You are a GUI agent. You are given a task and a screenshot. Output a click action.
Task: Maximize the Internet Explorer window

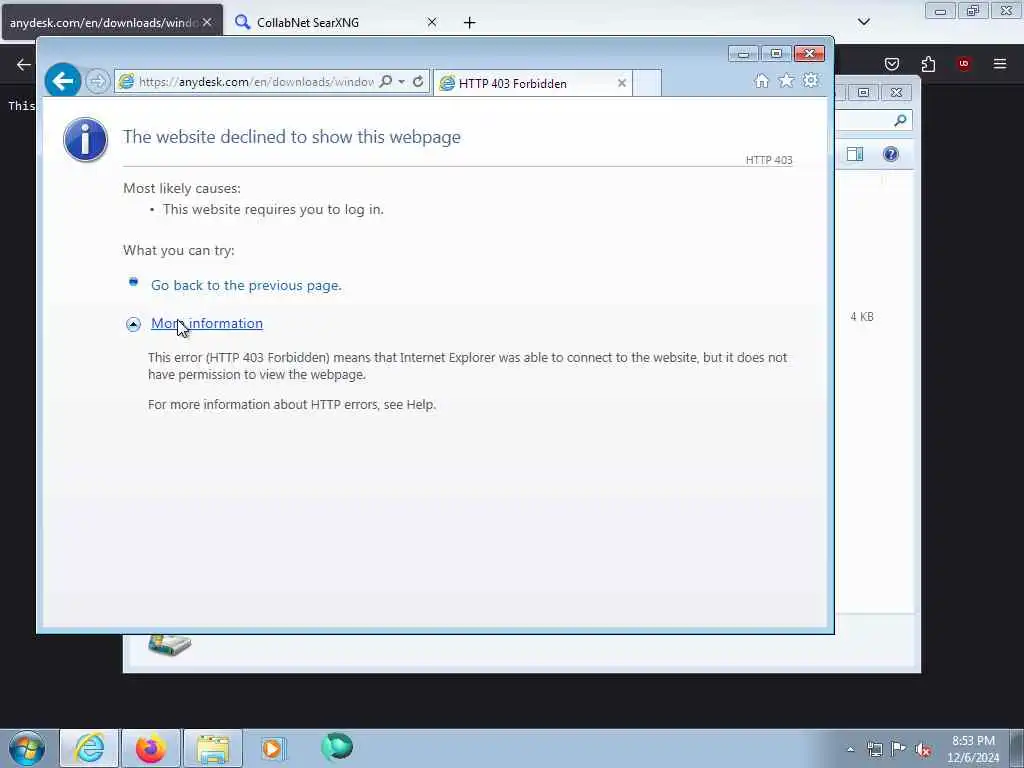[x=776, y=53]
